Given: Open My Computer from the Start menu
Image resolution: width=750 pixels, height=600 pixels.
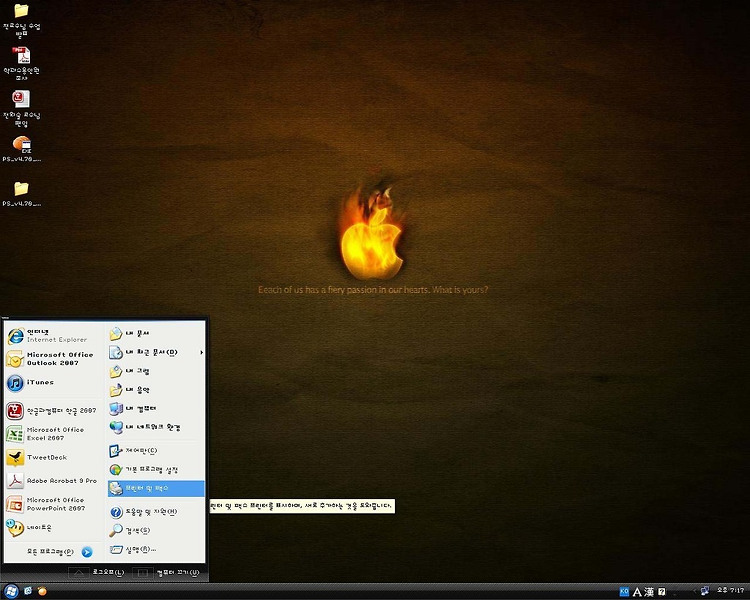Looking at the screenshot, I should point(156,409).
